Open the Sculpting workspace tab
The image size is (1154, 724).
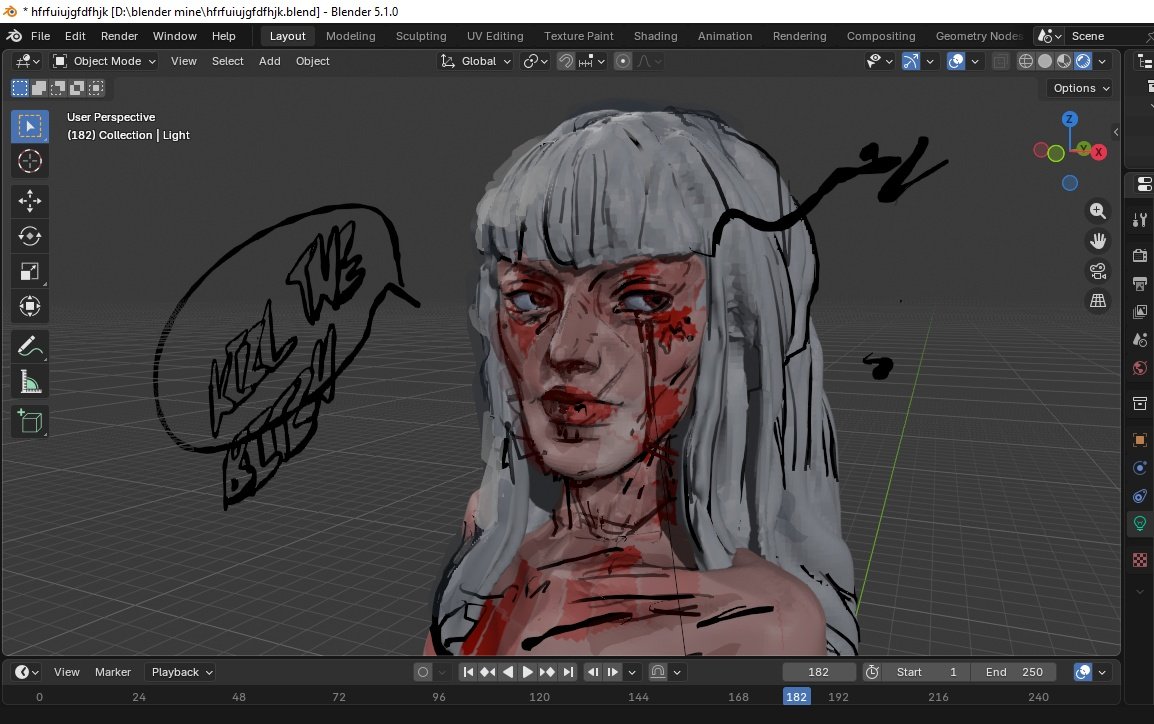(421, 36)
